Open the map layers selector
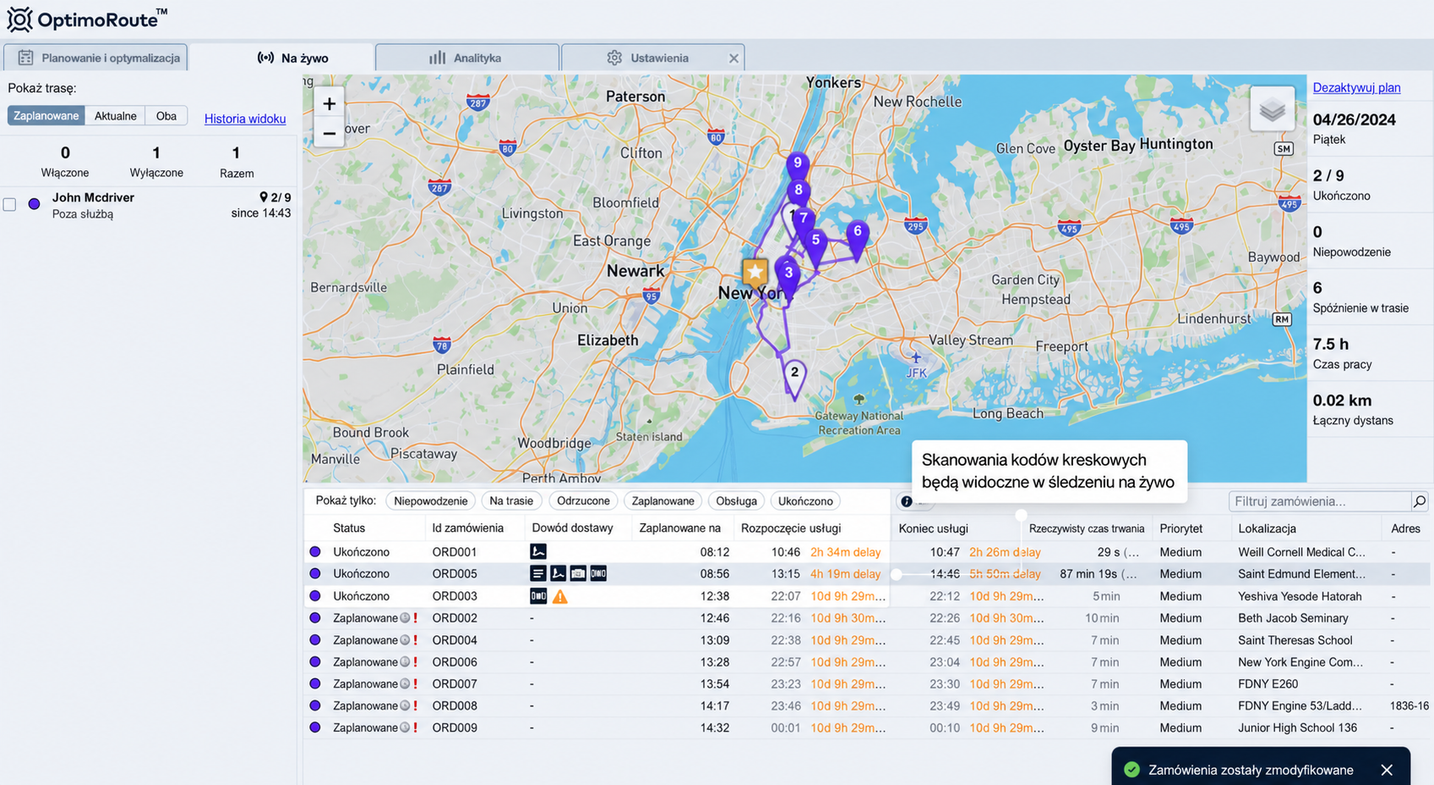The height and width of the screenshot is (785, 1434). click(1272, 109)
